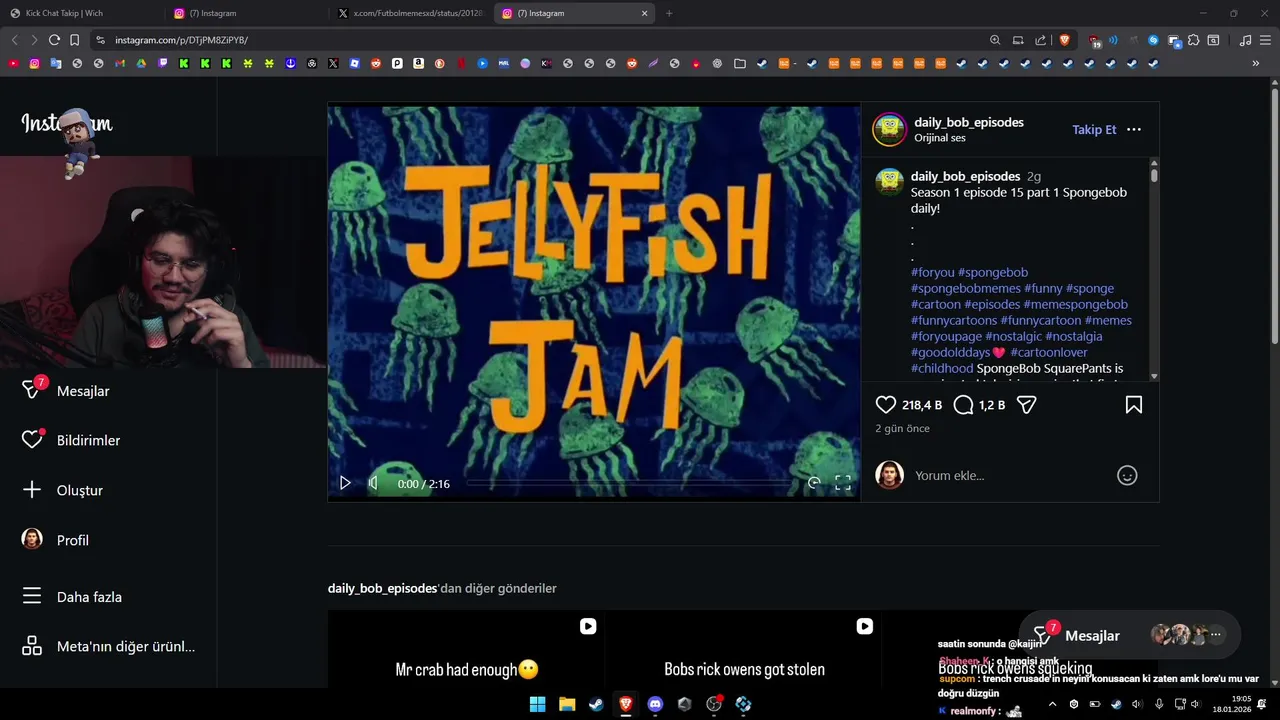Open Bildirimler notifications in sidebar
The height and width of the screenshot is (720, 1280).
pos(71,440)
